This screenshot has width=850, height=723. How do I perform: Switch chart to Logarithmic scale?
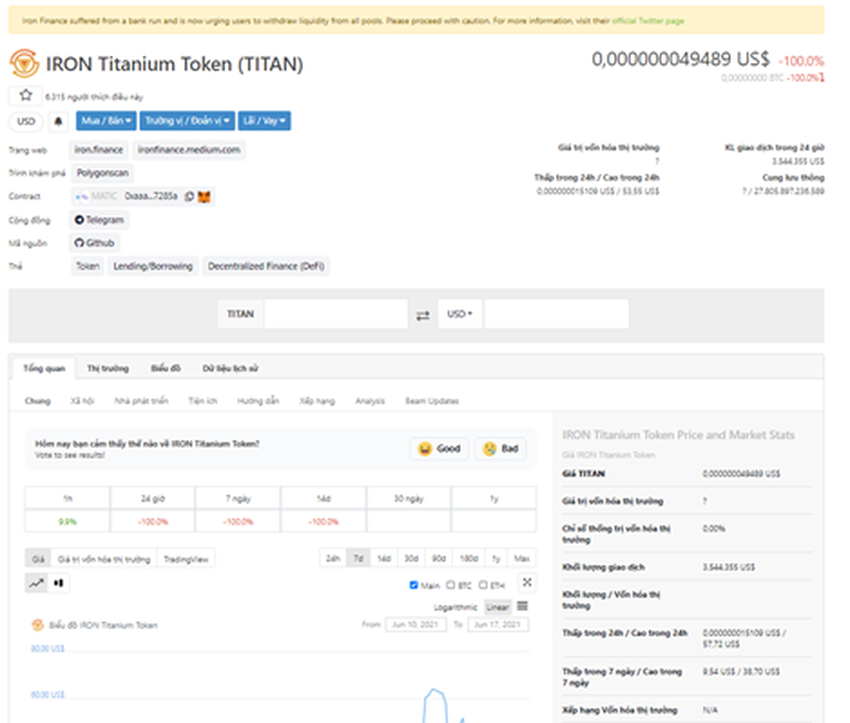tap(455, 608)
